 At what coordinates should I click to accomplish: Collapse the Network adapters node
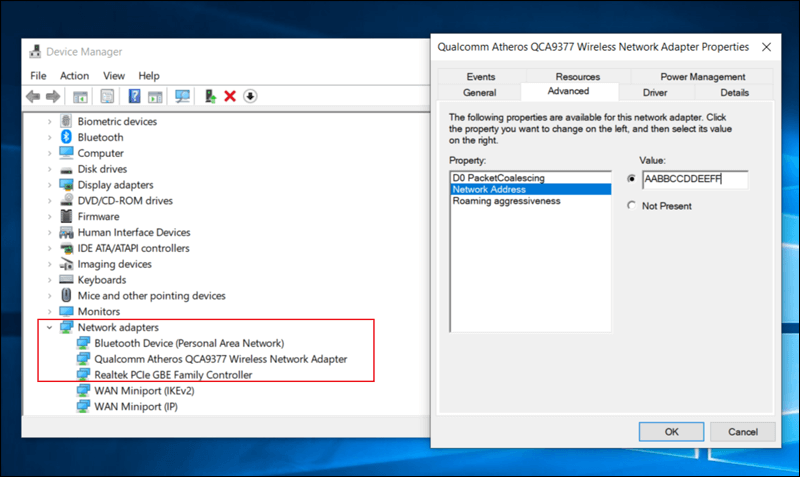tap(49, 327)
